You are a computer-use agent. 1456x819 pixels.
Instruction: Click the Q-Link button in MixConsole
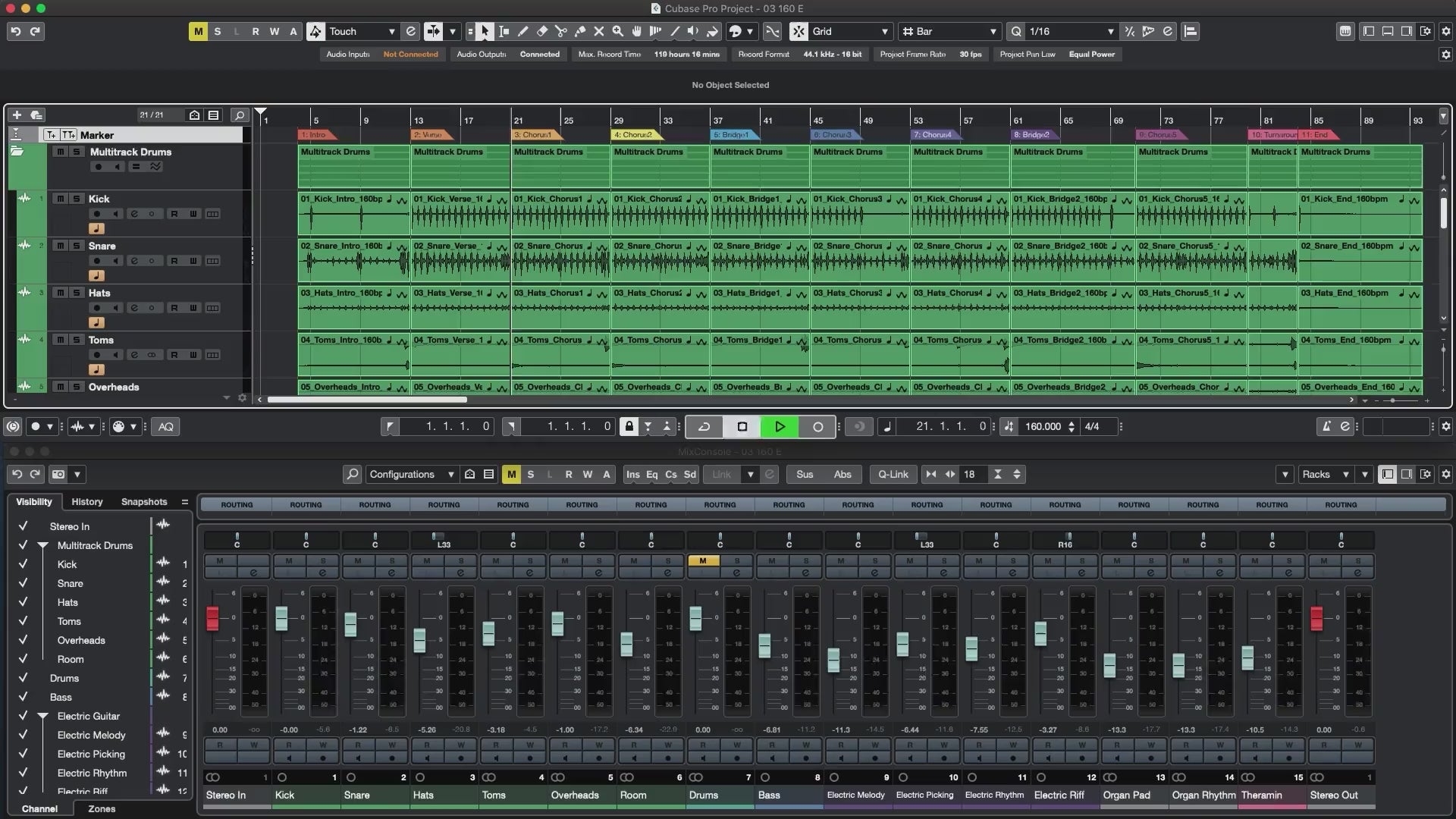click(x=893, y=474)
